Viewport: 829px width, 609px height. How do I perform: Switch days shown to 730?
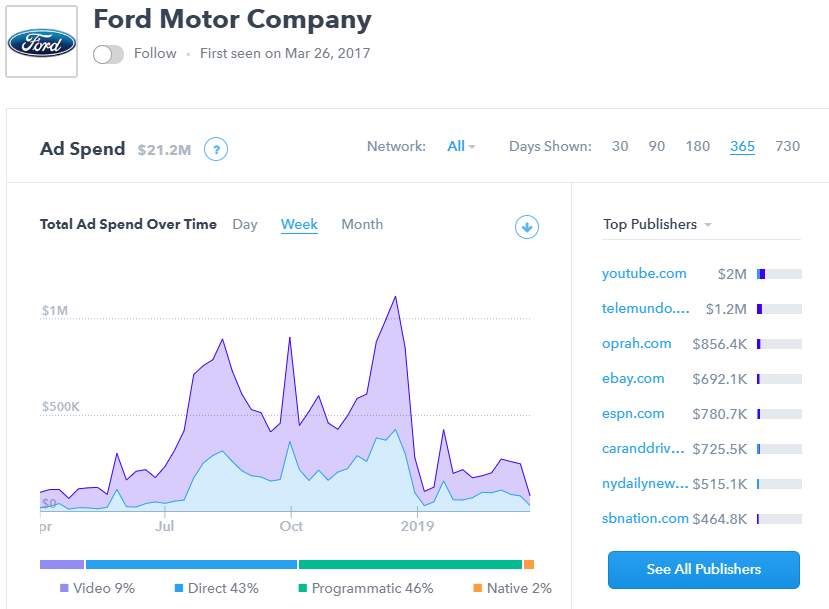point(787,146)
